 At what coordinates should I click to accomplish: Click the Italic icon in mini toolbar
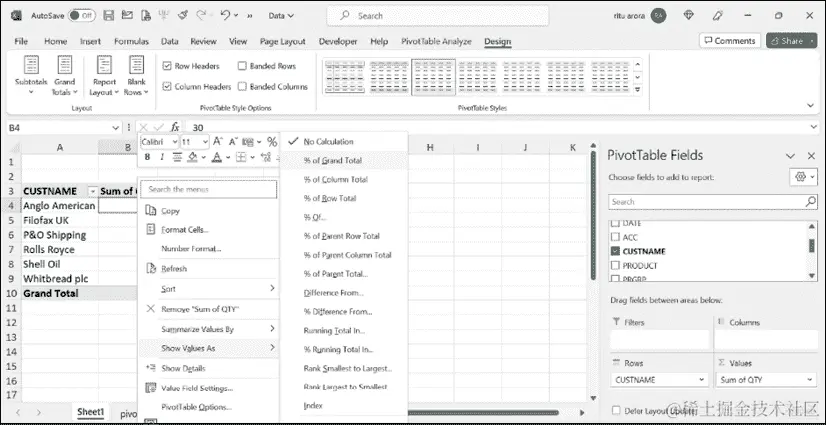[162, 157]
